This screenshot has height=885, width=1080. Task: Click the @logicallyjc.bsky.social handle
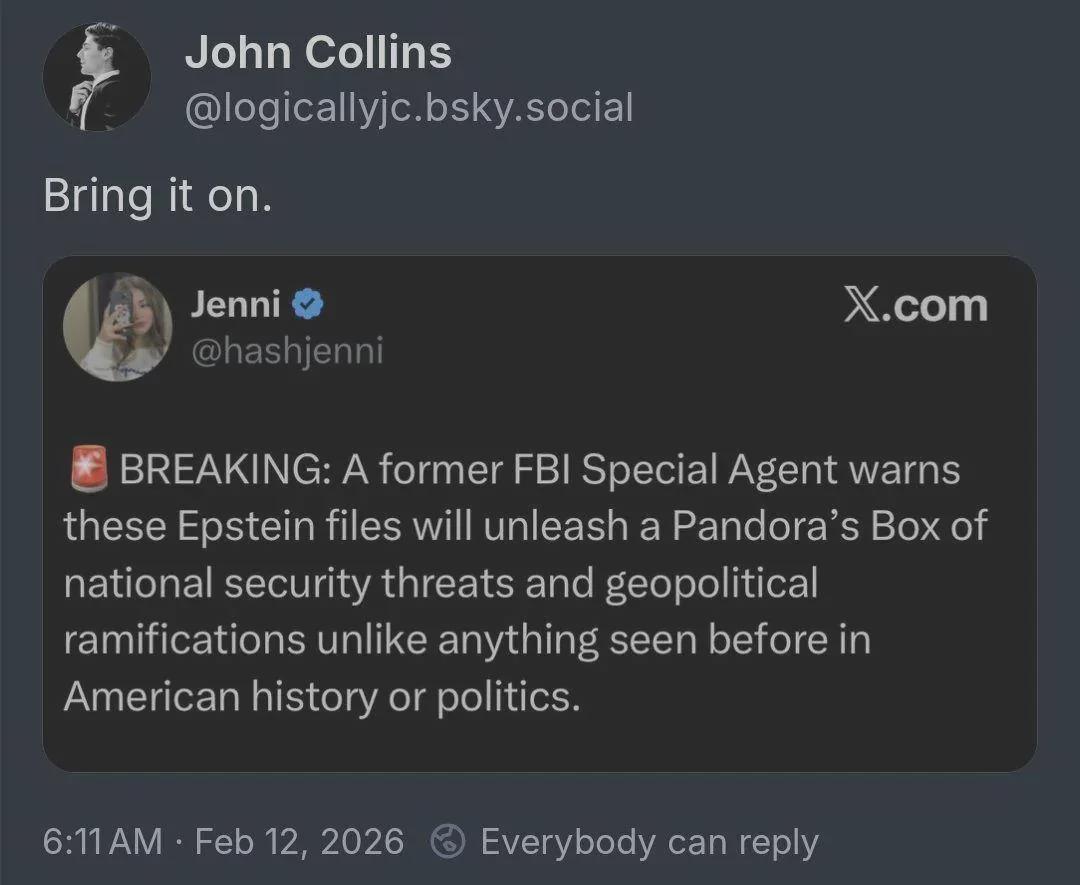[x=408, y=107]
